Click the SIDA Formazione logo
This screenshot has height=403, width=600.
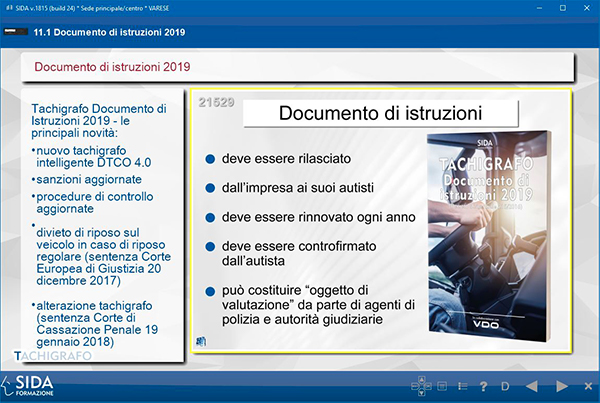[x=33, y=385]
